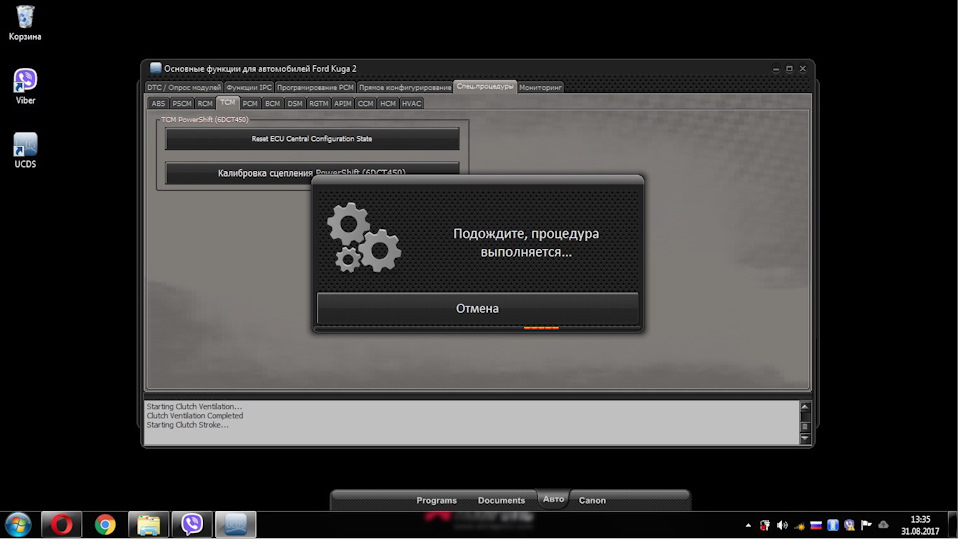This screenshot has width=960, height=542.
Task: Select the UCDS app taskbar button
Action: 235,525
